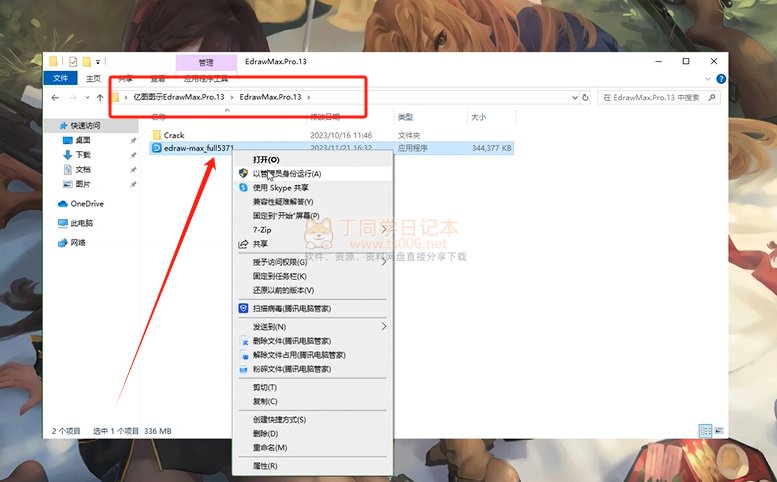Viewport: 777px width, 482px height.
Task: Open the Help question mark icon
Action: coord(721,79)
